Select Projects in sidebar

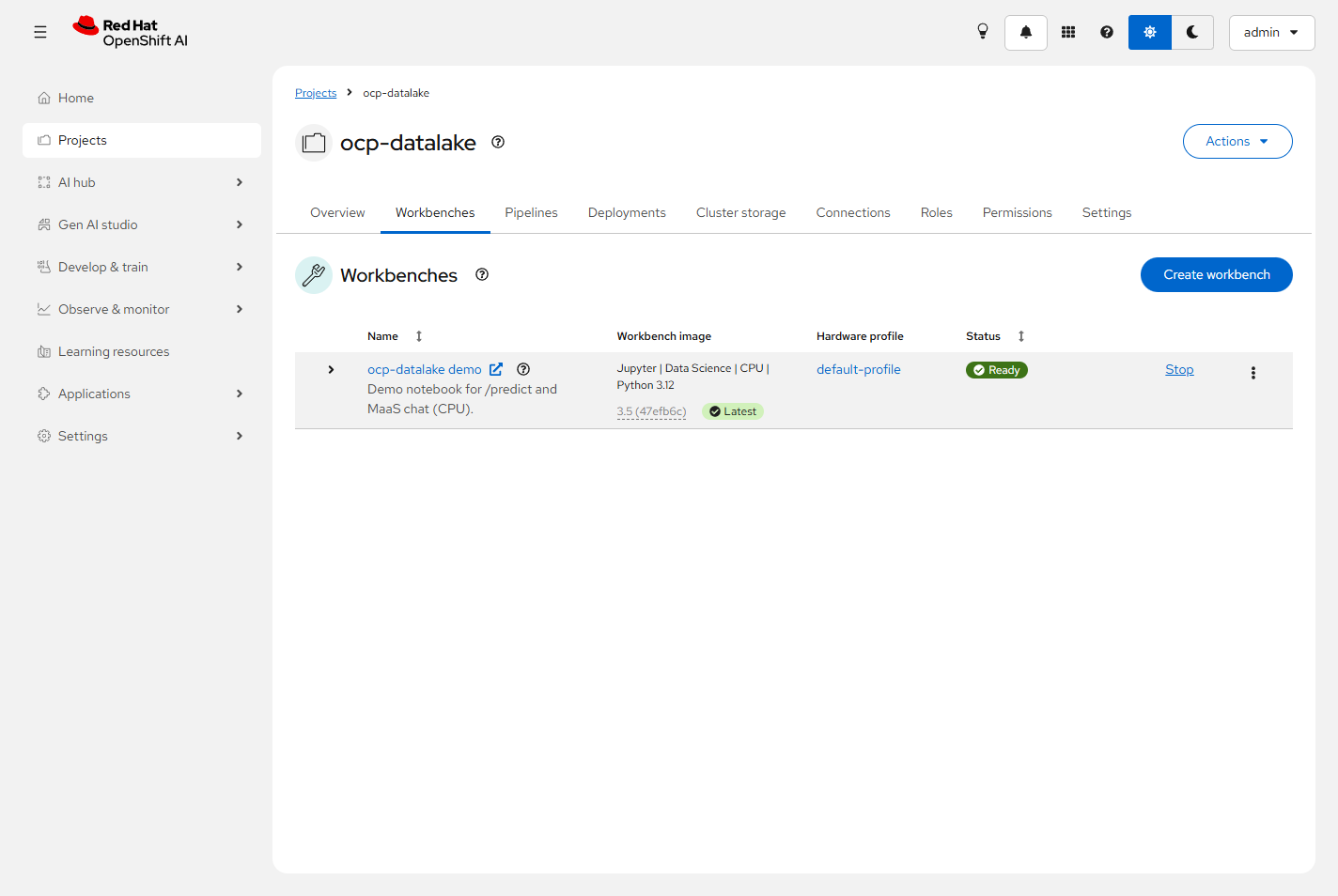click(x=142, y=140)
